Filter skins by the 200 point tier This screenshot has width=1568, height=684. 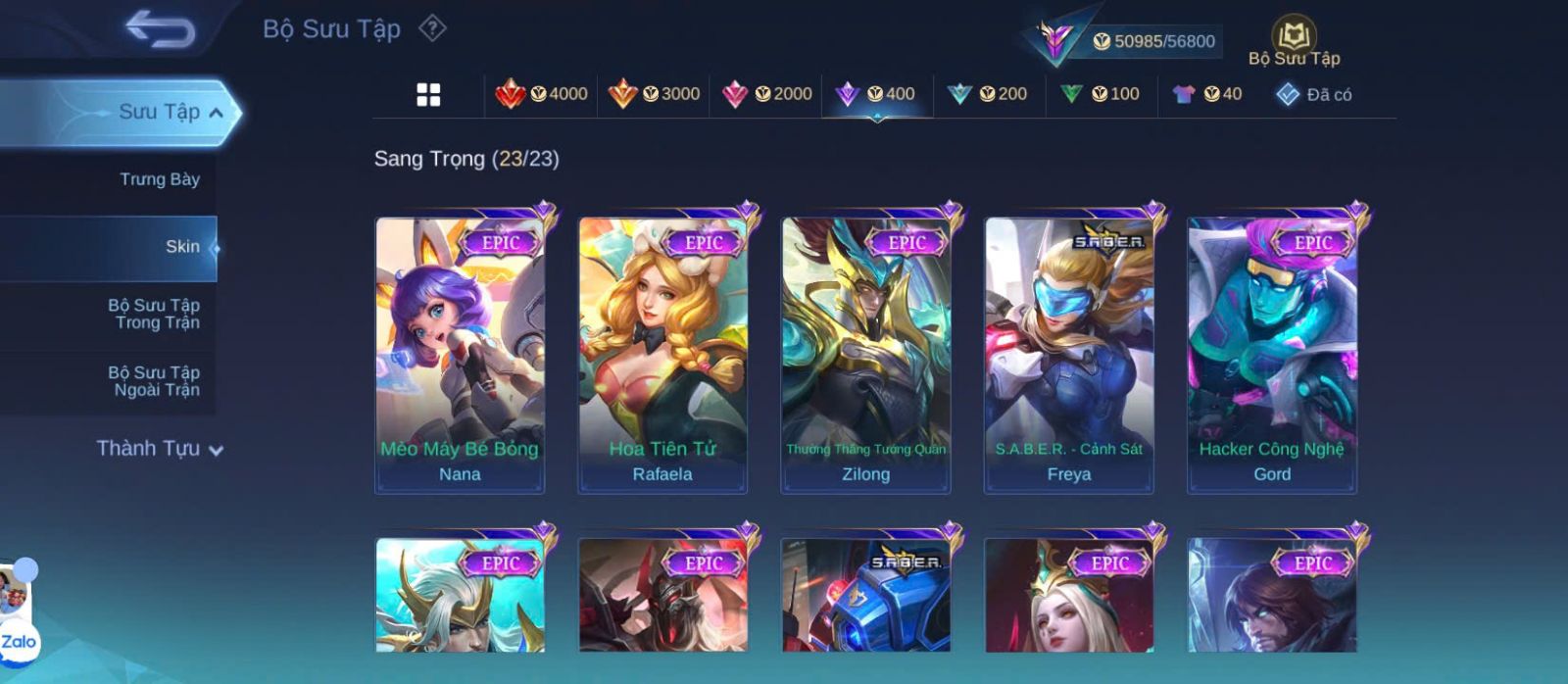click(x=987, y=94)
